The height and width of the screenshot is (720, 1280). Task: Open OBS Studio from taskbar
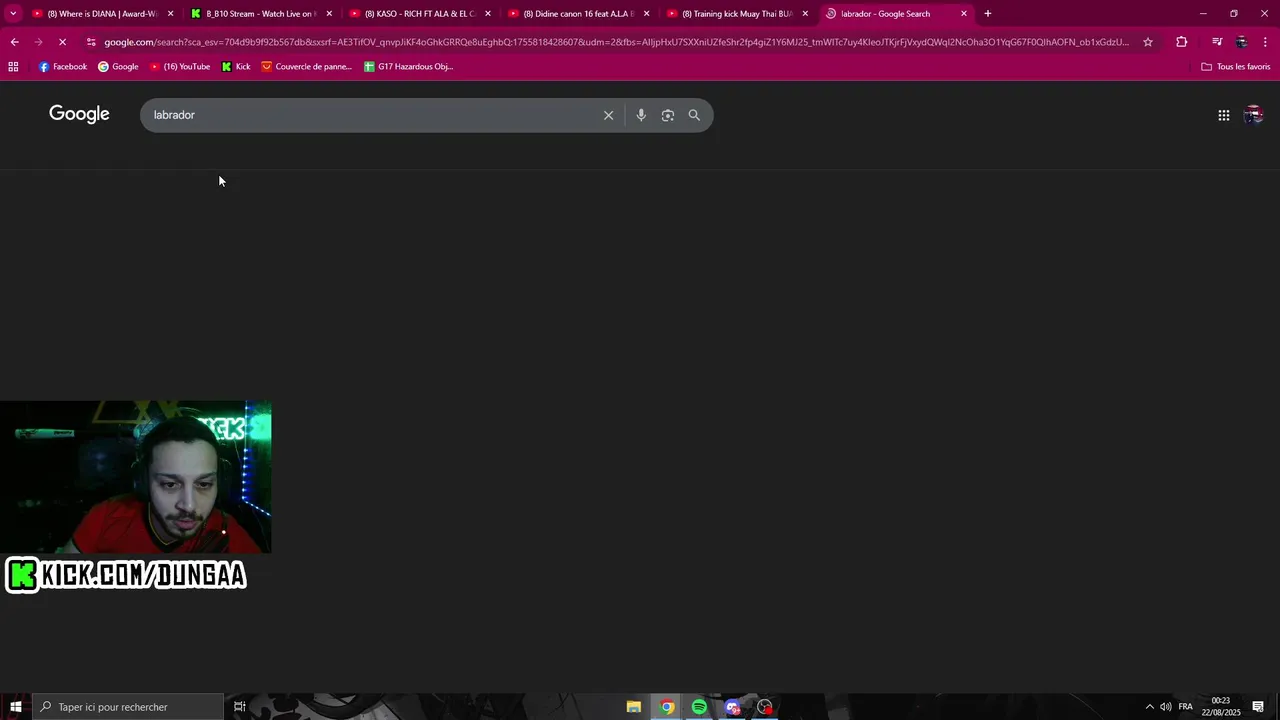765,707
